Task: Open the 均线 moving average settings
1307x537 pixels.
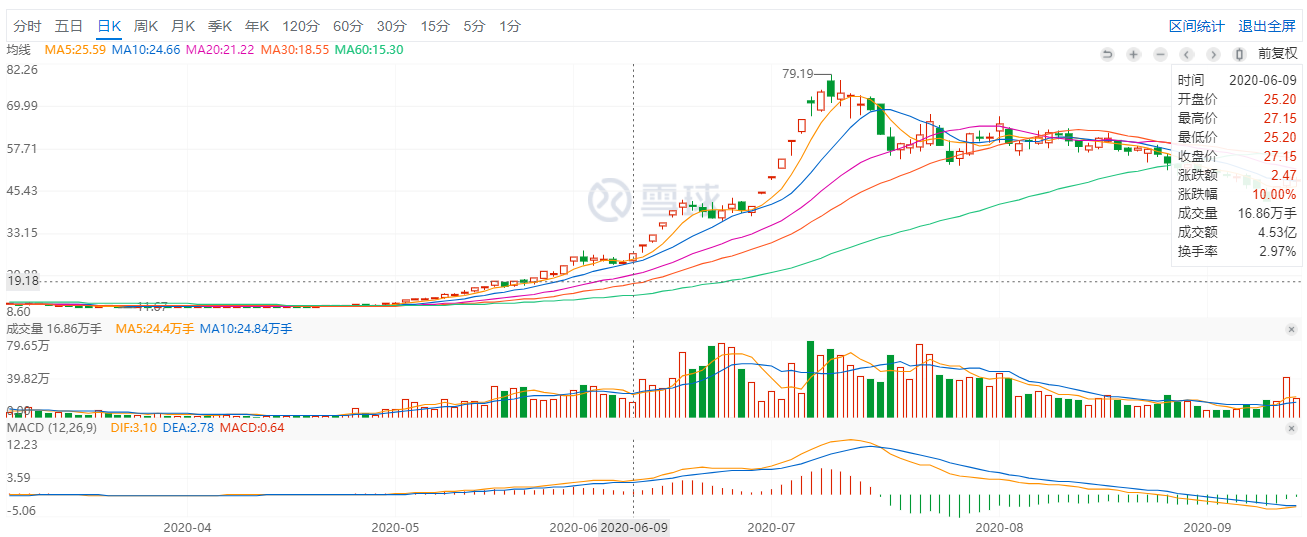Action: point(19,49)
